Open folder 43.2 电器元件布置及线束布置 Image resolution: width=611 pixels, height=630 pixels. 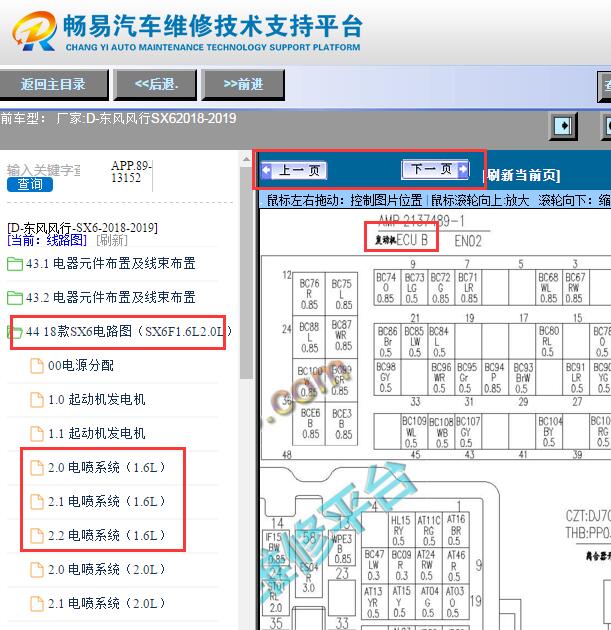tap(110, 297)
